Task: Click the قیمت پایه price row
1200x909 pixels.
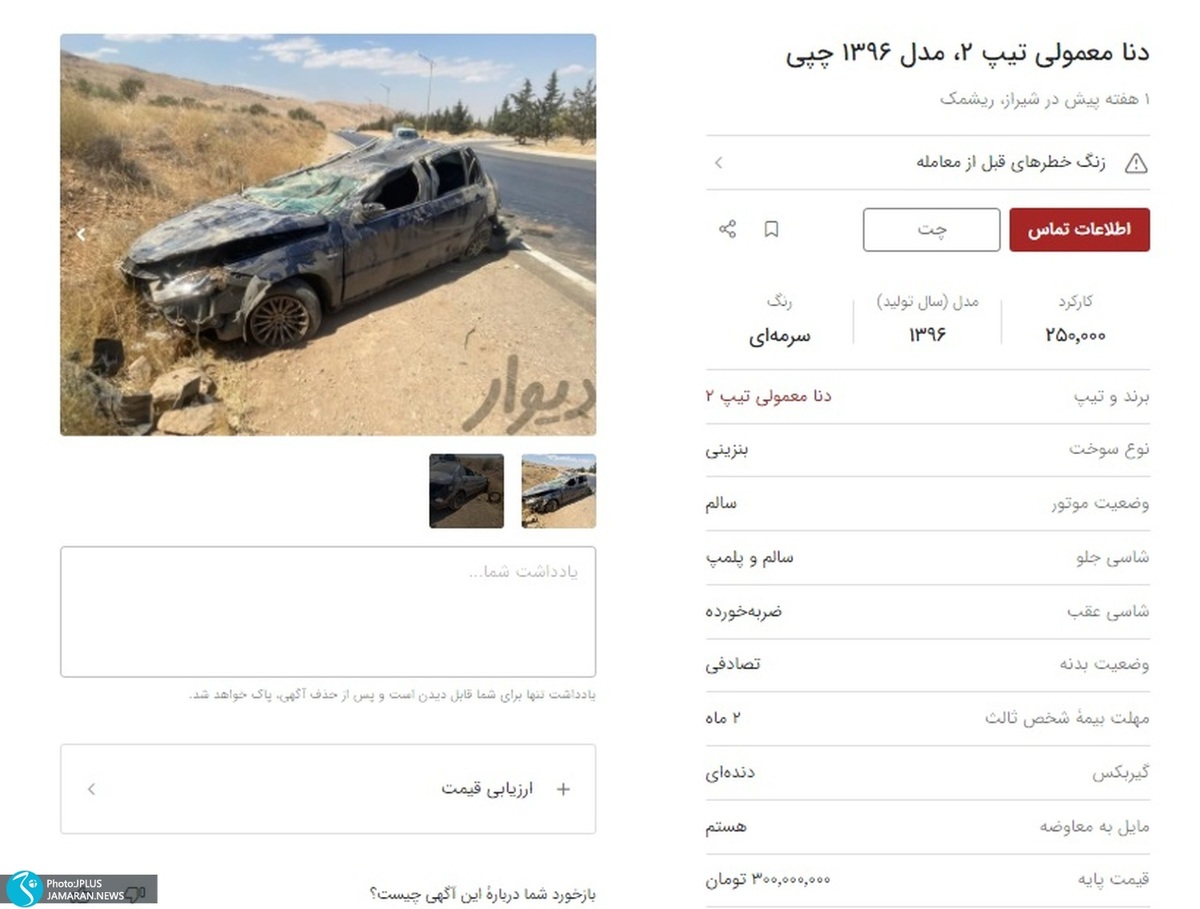Action: click(928, 880)
